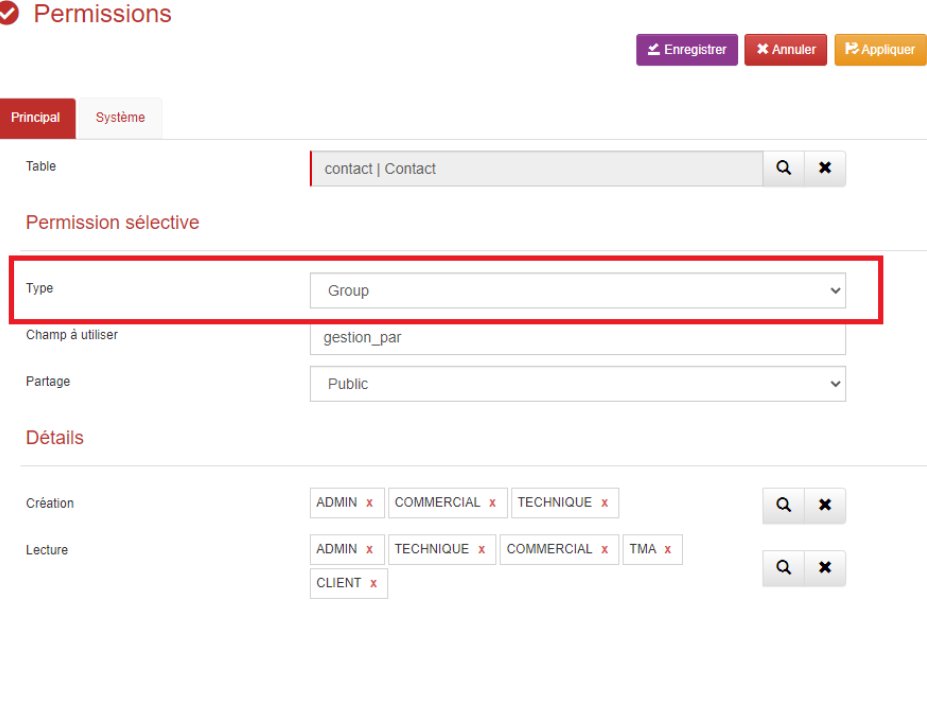Remove CLIENT tag from Lecture
Viewport: 927px width, 710px height.
point(373,583)
